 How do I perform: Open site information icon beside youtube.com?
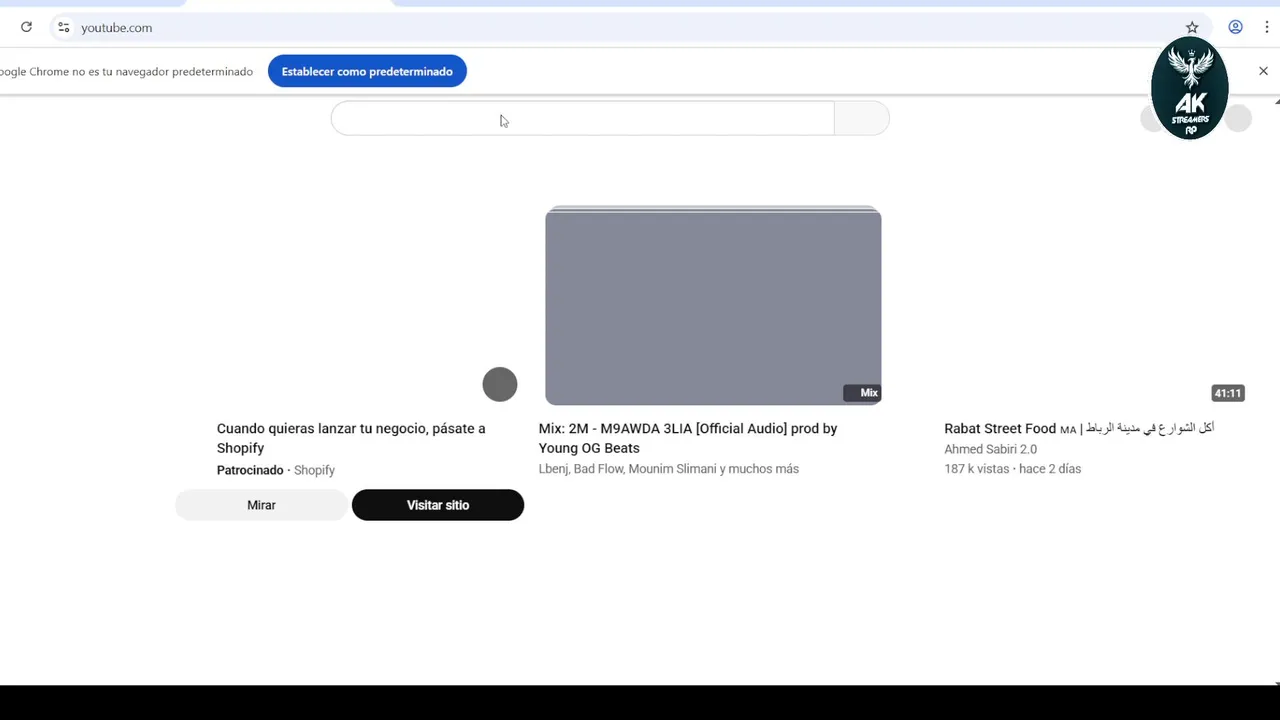63,27
